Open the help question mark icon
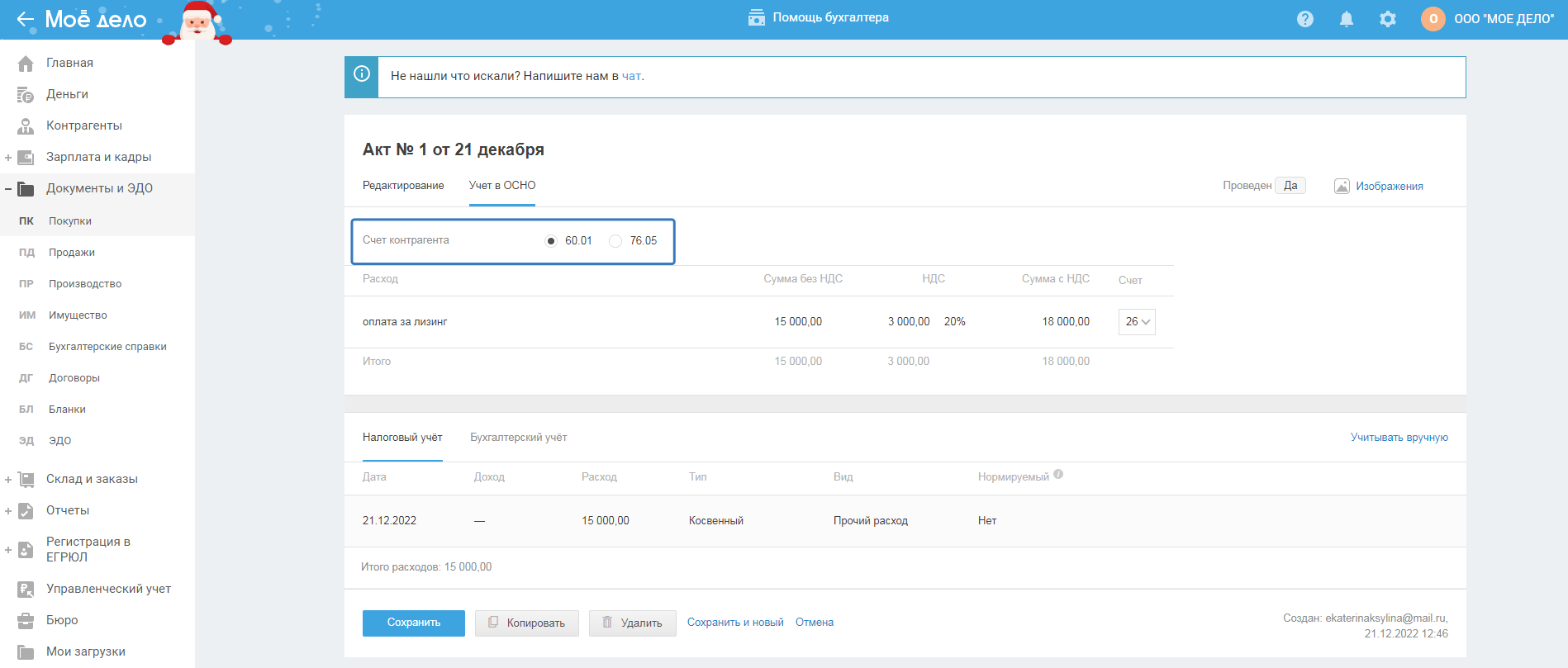Image resolution: width=1568 pixels, height=668 pixels. tap(1304, 19)
